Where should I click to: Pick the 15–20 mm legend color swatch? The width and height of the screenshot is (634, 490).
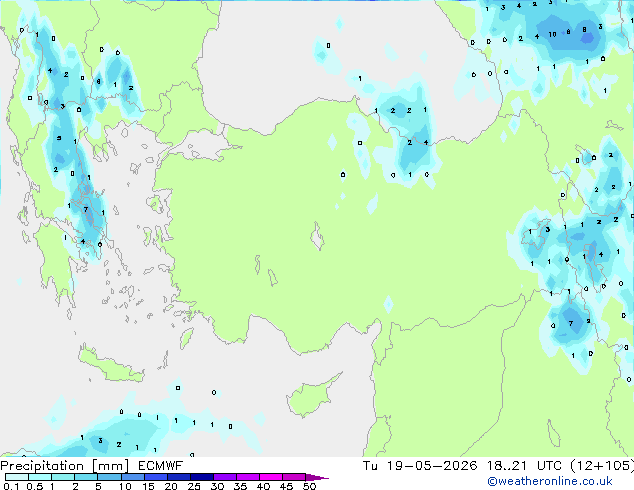(x=155, y=477)
